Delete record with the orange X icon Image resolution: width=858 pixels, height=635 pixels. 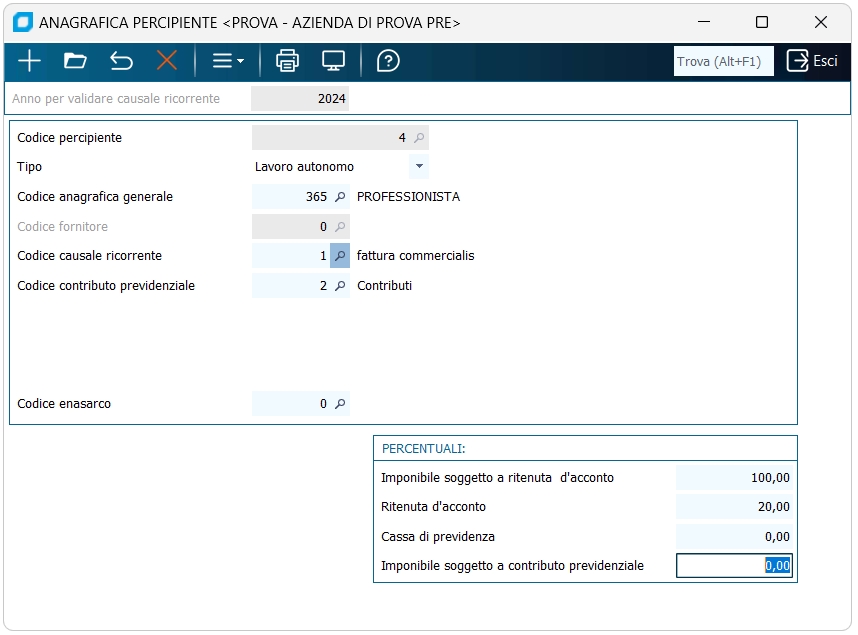point(166,61)
